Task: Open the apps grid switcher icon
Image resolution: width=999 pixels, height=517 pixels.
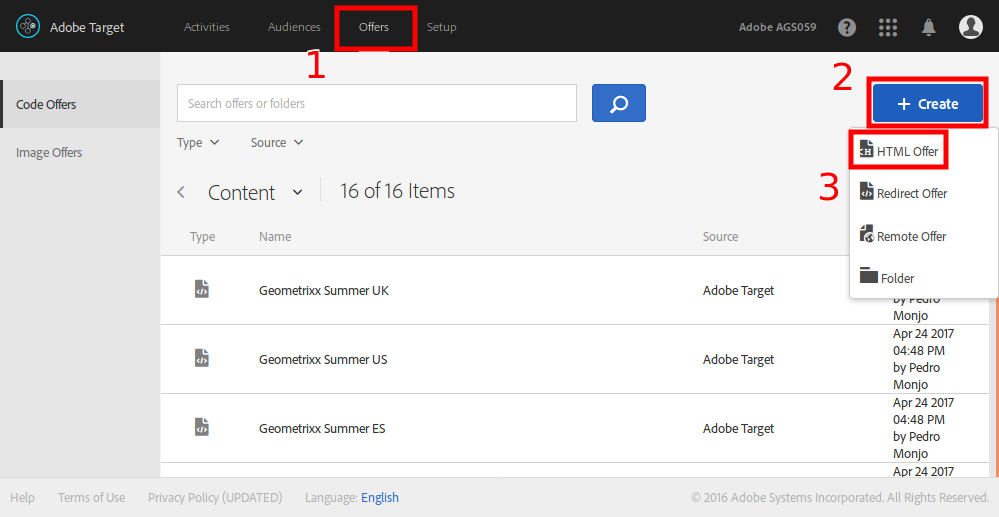Action: click(x=888, y=27)
